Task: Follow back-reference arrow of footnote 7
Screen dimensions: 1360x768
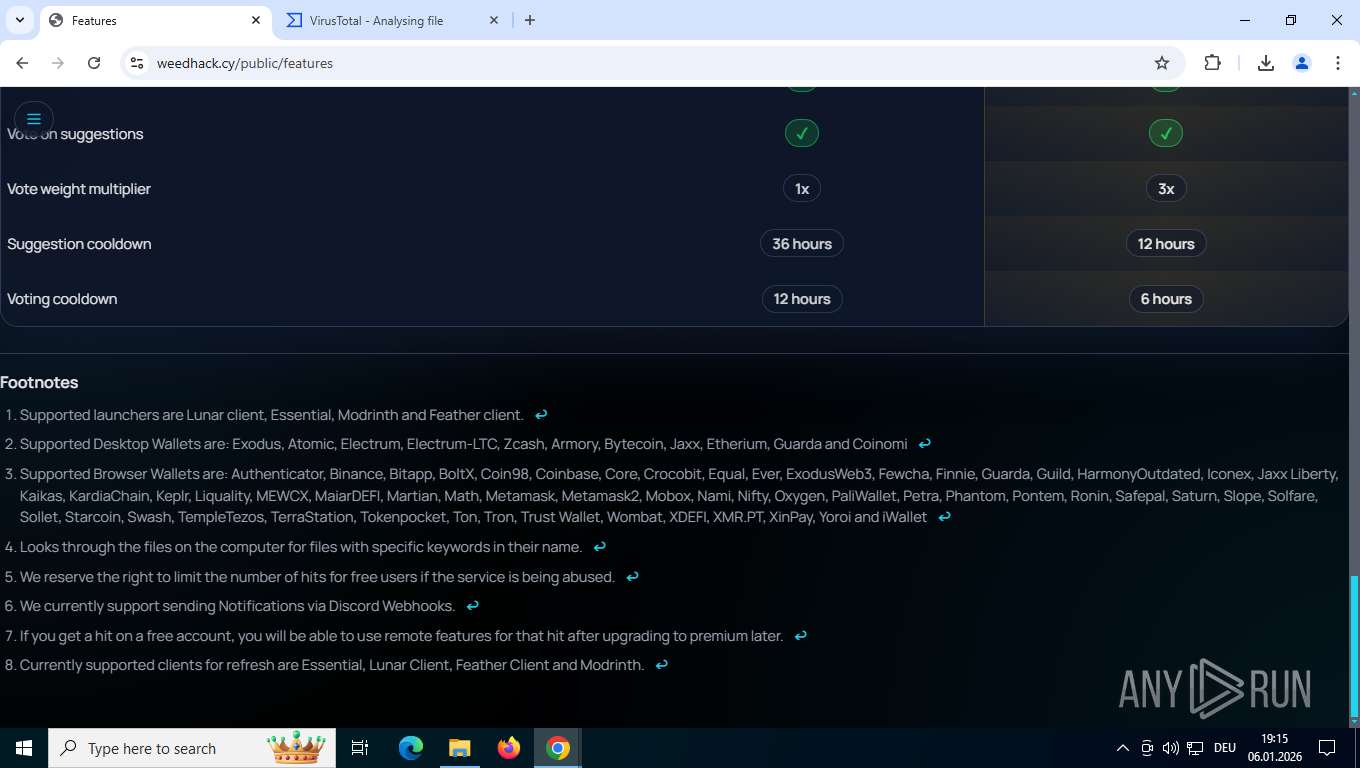Action: 800,636
